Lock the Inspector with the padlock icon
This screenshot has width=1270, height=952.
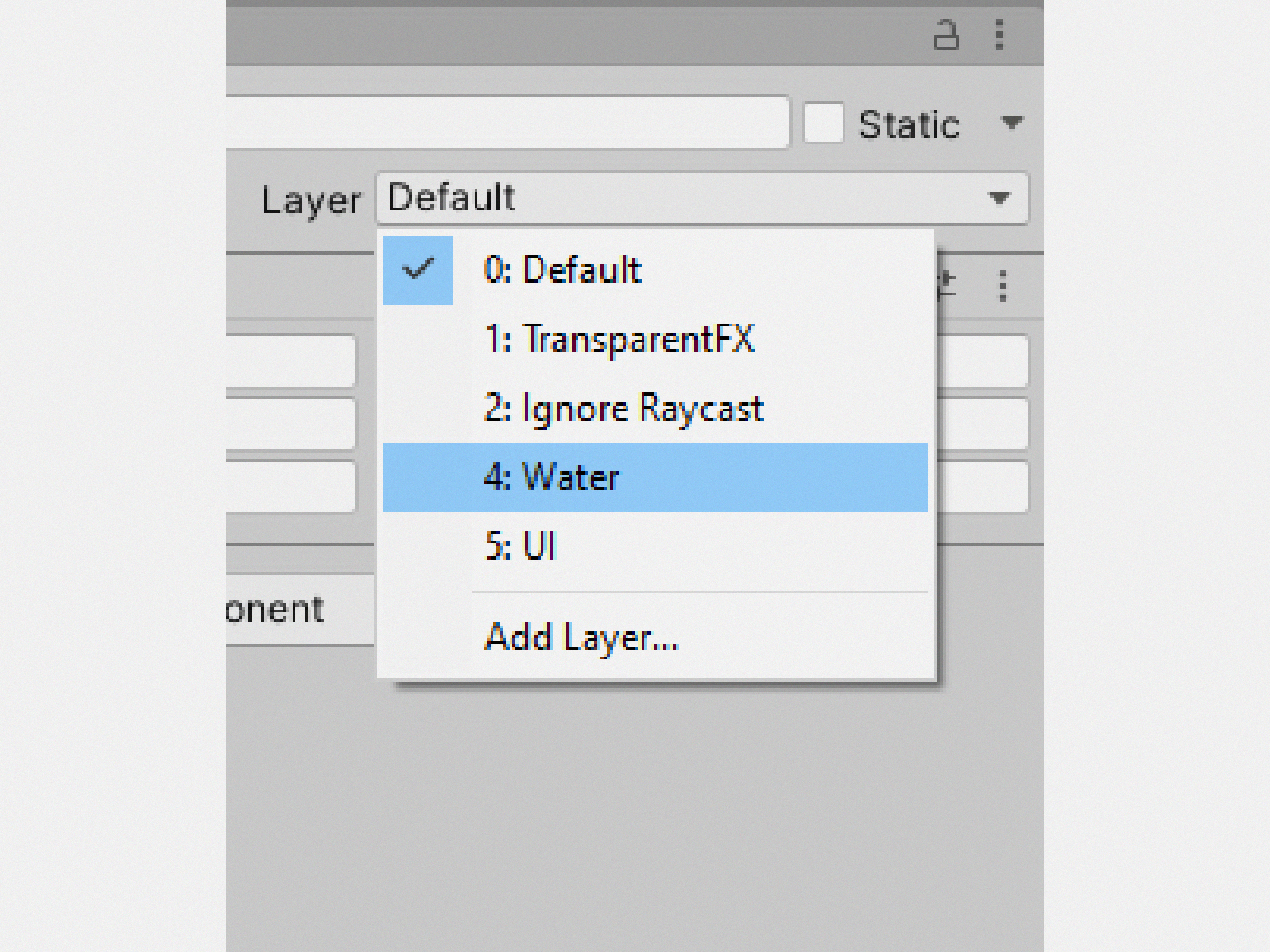click(945, 36)
